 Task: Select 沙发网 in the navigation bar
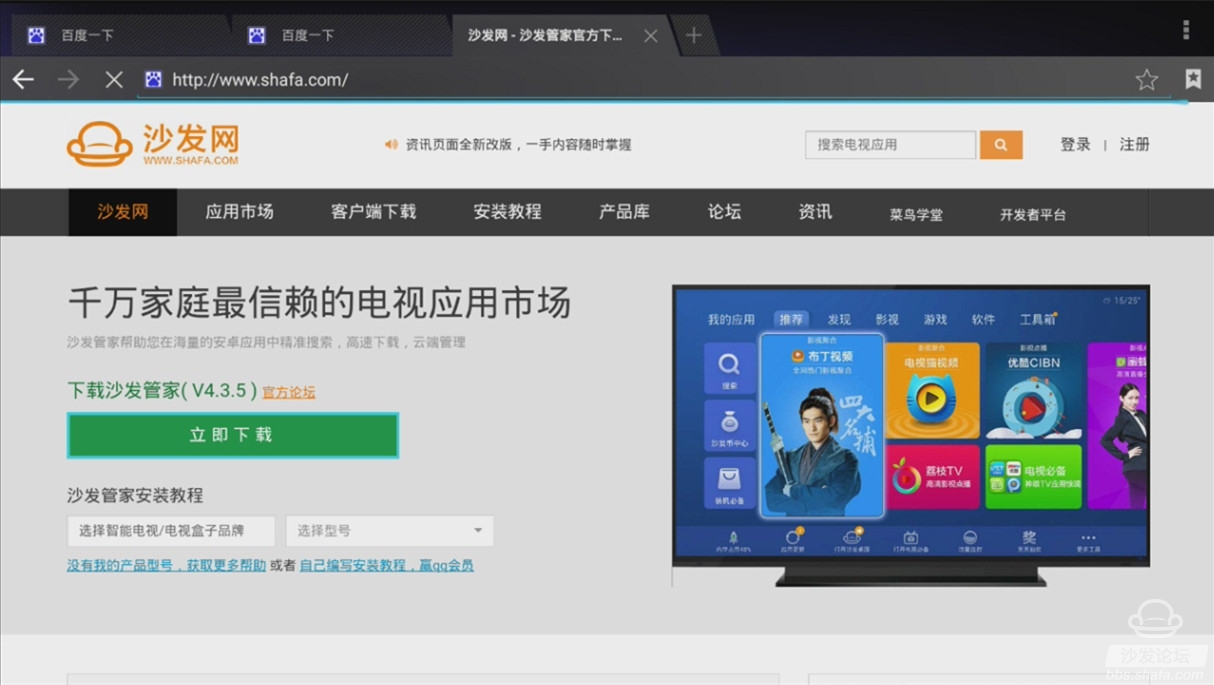123,212
